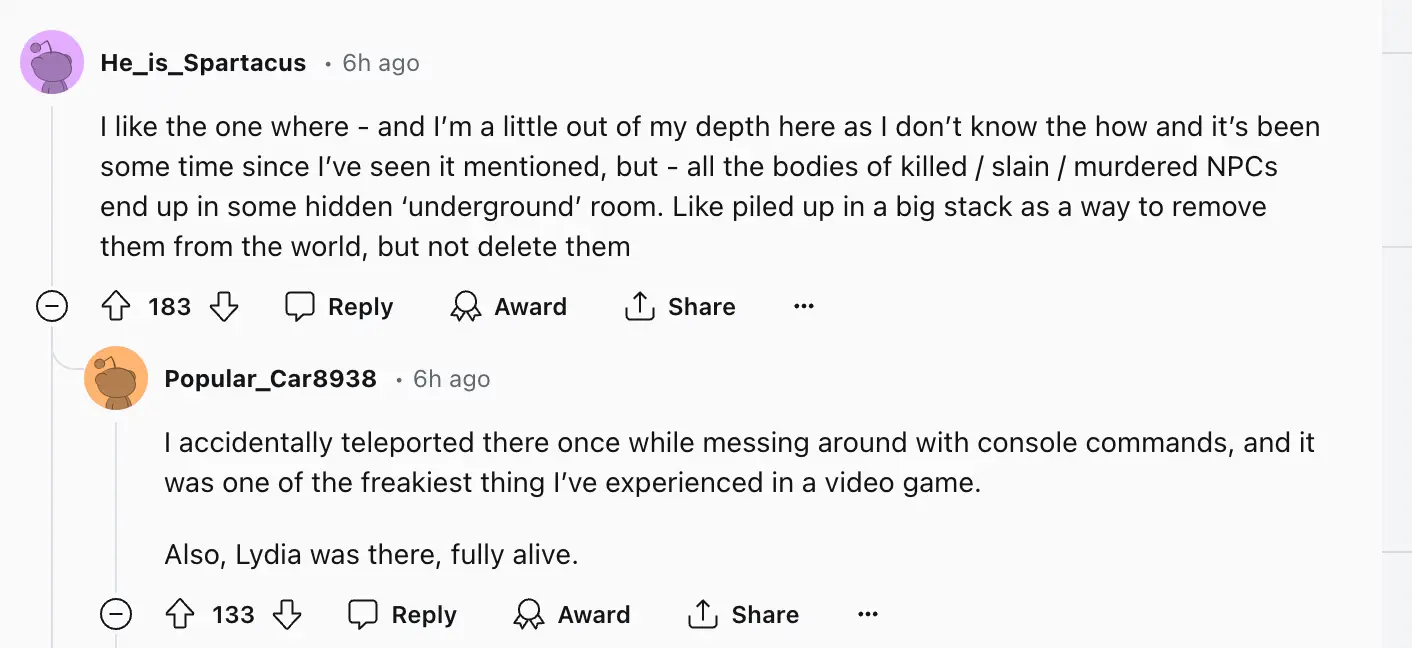Open the overflow menu on He_is_Spartacus's comment
The image size is (1412, 648).
pos(804,307)
